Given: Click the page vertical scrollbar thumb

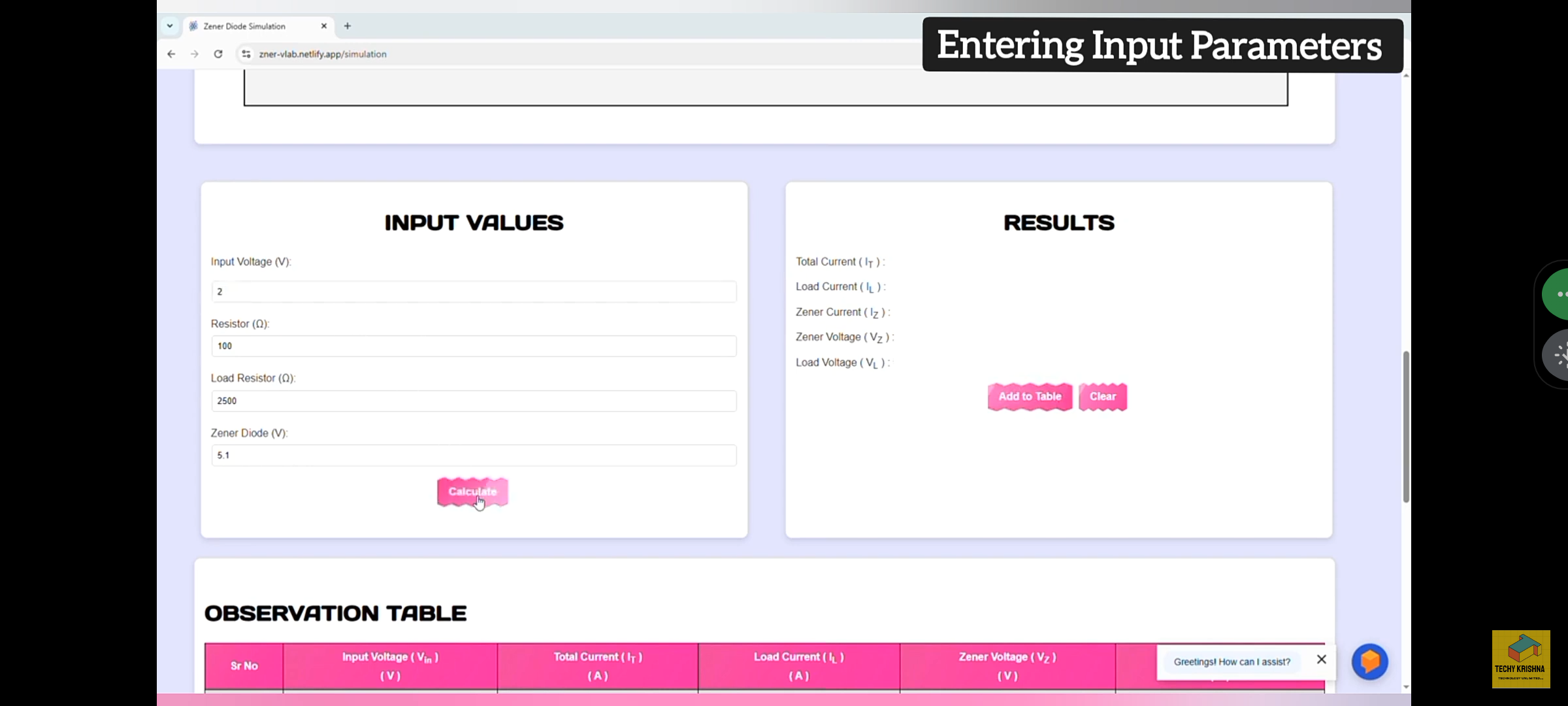Looking at the screenshot, I should pyautogui.click(x=1405, y=426).
